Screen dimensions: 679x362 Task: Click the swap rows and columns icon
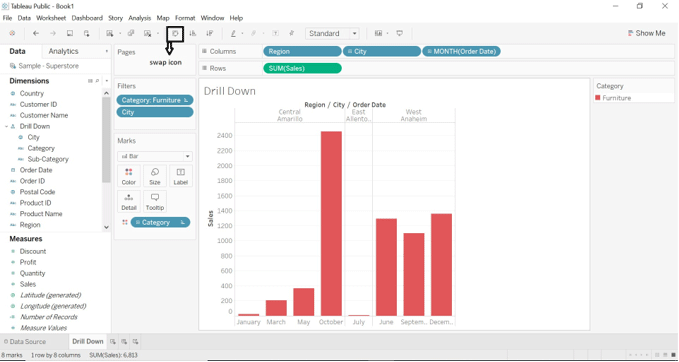coord(175,33)
